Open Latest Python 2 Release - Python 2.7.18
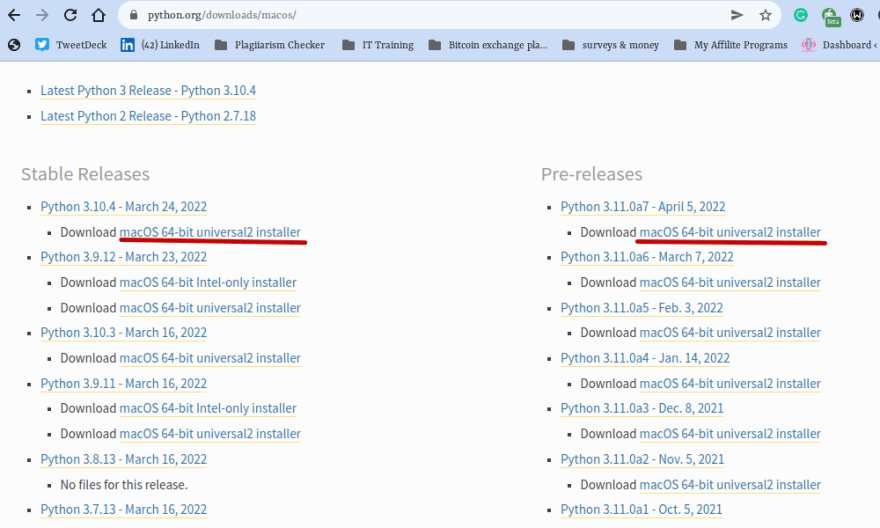Screen dimensions: 880x528 pos(148,116)
